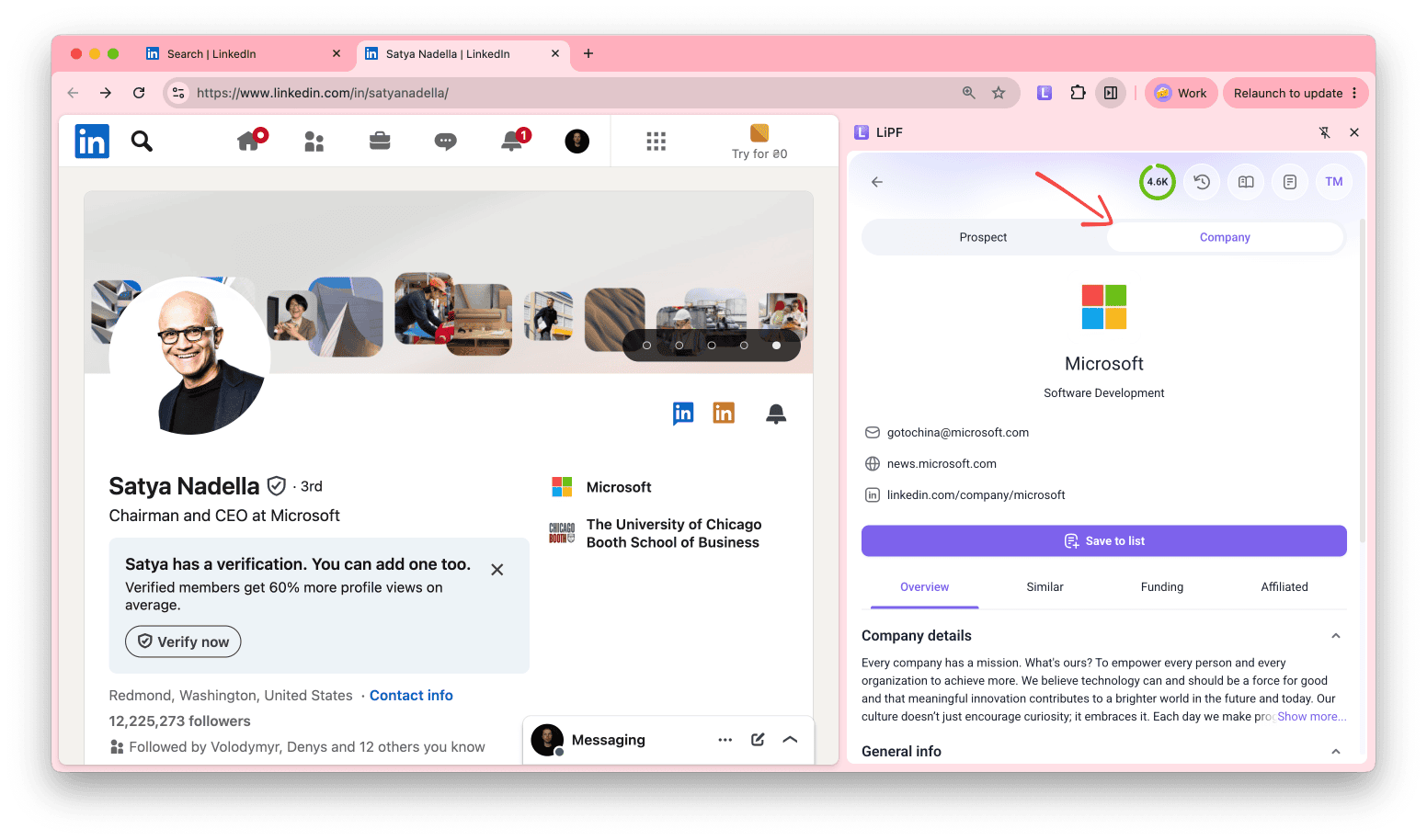Go back in the LiPF panel
The image size is (1427, 840).
click(877, 182)
